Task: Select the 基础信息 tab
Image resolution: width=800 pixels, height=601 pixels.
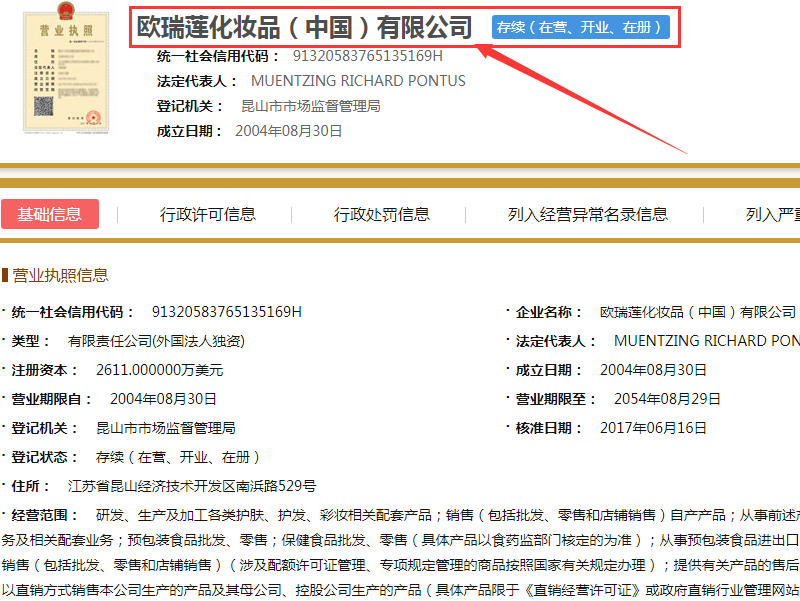Action: [50, 214]
